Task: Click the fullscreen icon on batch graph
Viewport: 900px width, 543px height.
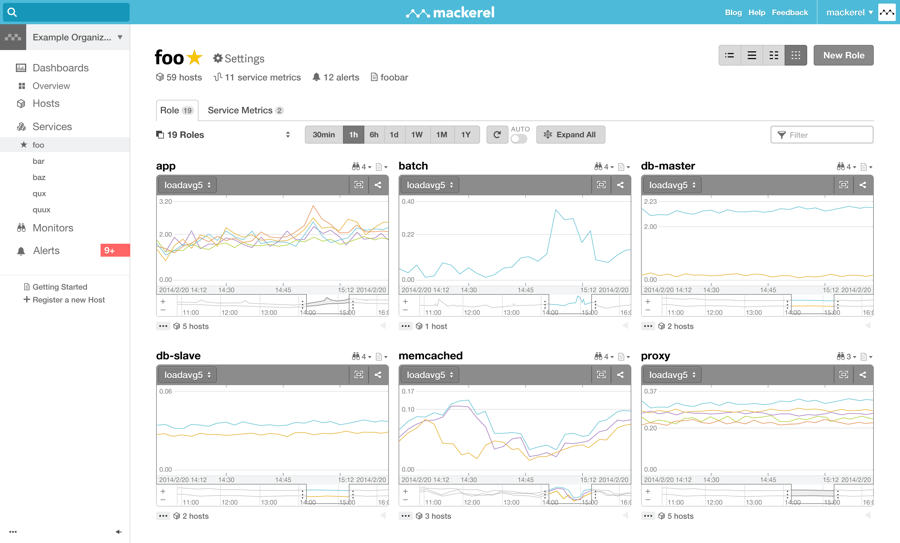Action: click(x=601, y=185)
